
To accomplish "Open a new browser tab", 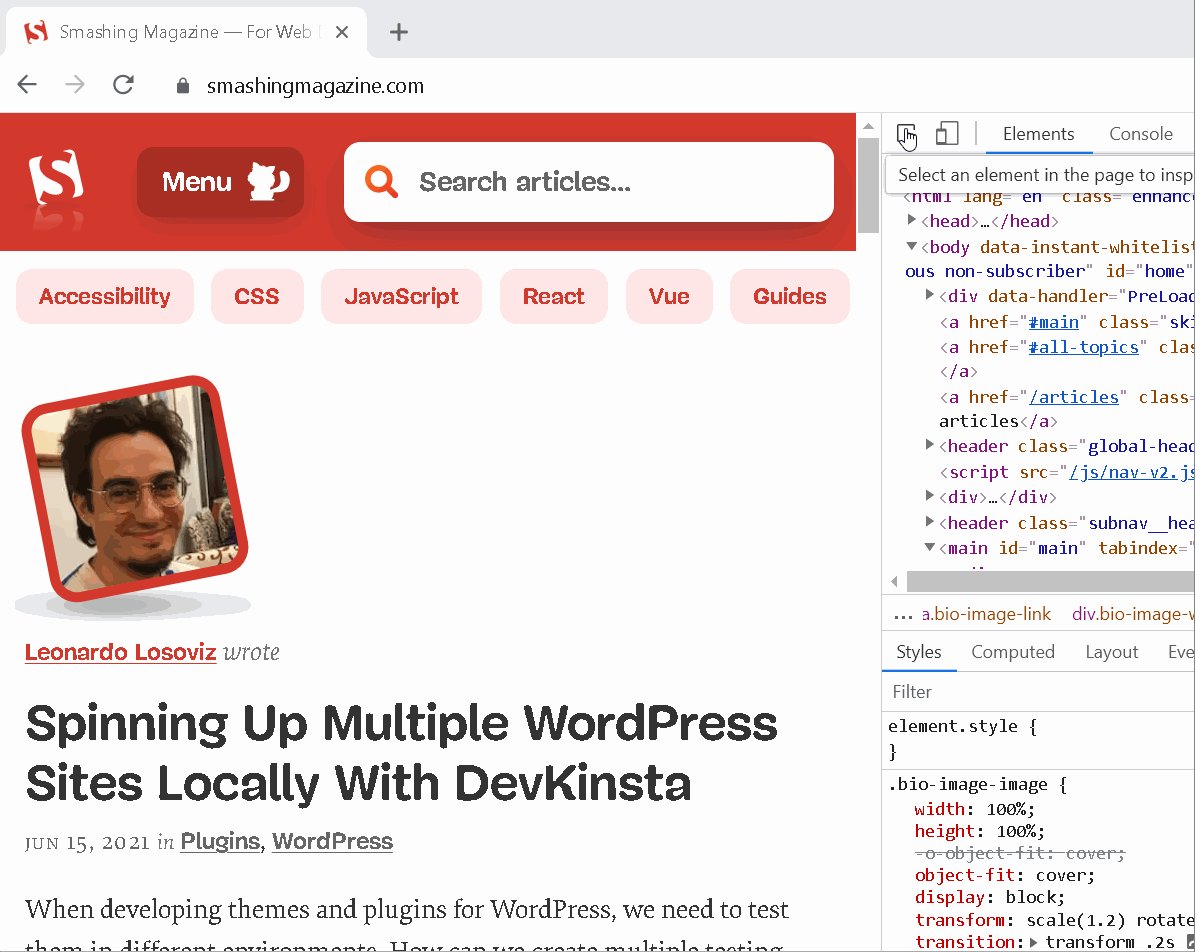I will click(399, 32).
